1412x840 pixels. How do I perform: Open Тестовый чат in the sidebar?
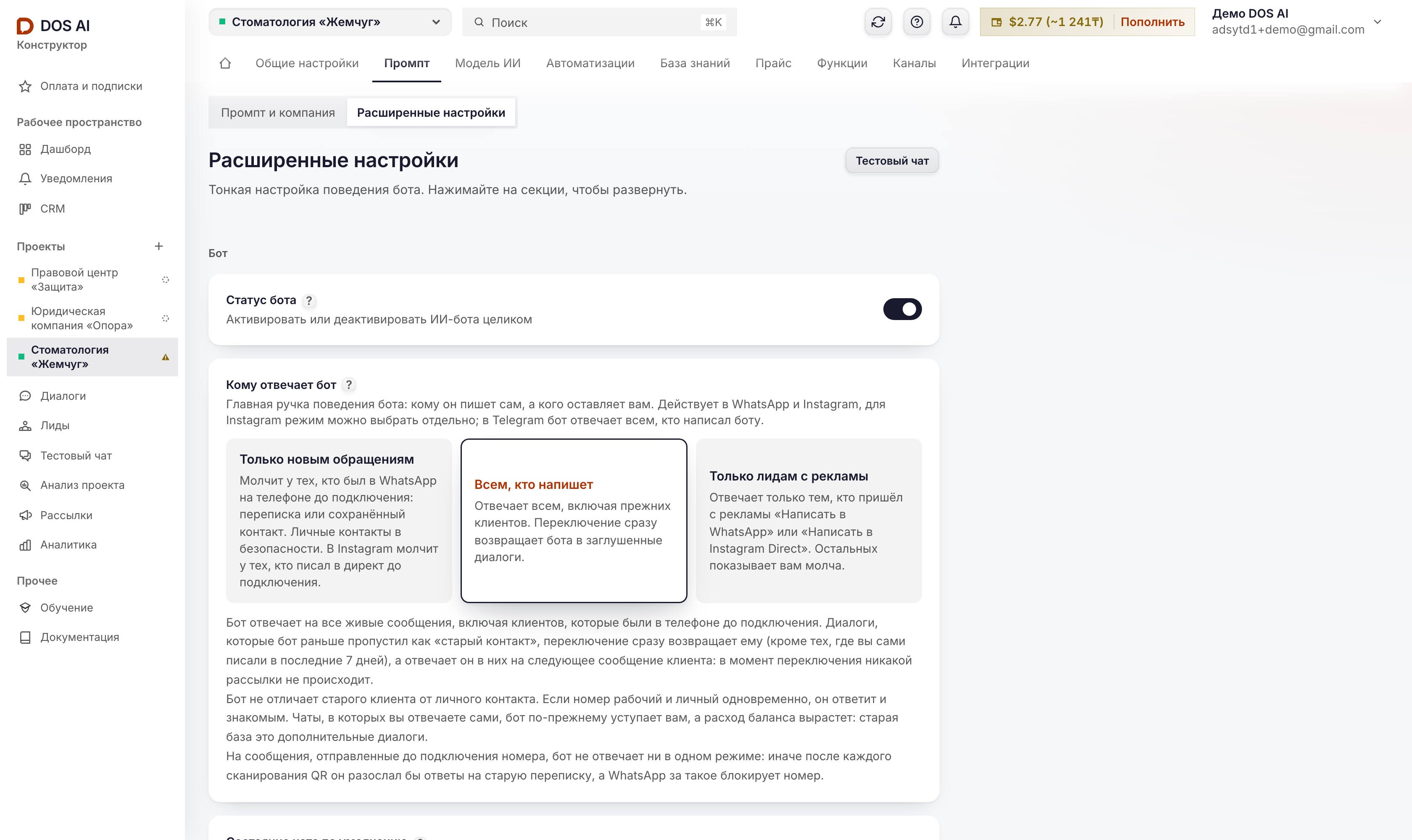pyautogui.click(x=76, y=456)
